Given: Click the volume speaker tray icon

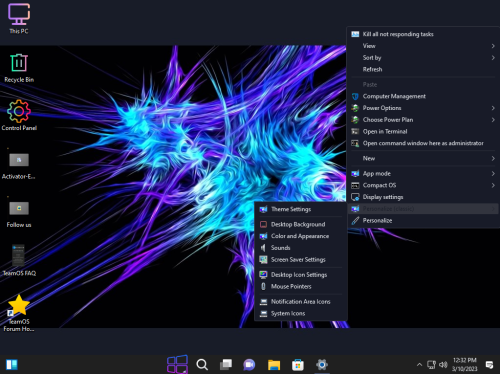Looking at the screenshot, I should click(443, 365).
